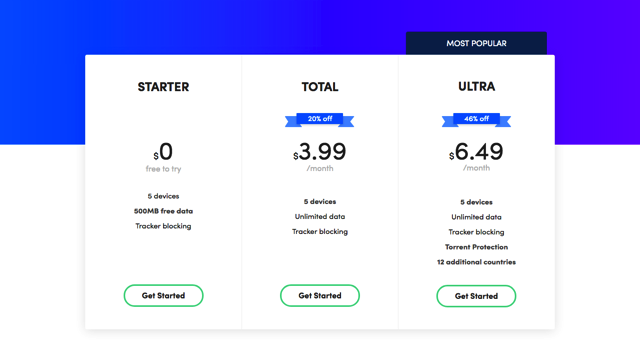640x360 pixels.
Task: Click the $0 price text
Action: point(163,152)
